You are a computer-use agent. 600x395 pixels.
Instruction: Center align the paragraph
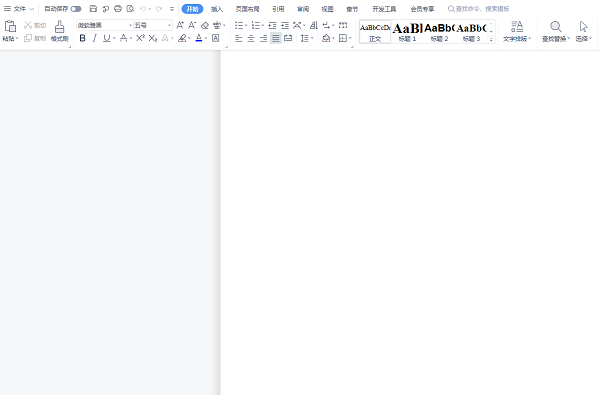point(251,38)
